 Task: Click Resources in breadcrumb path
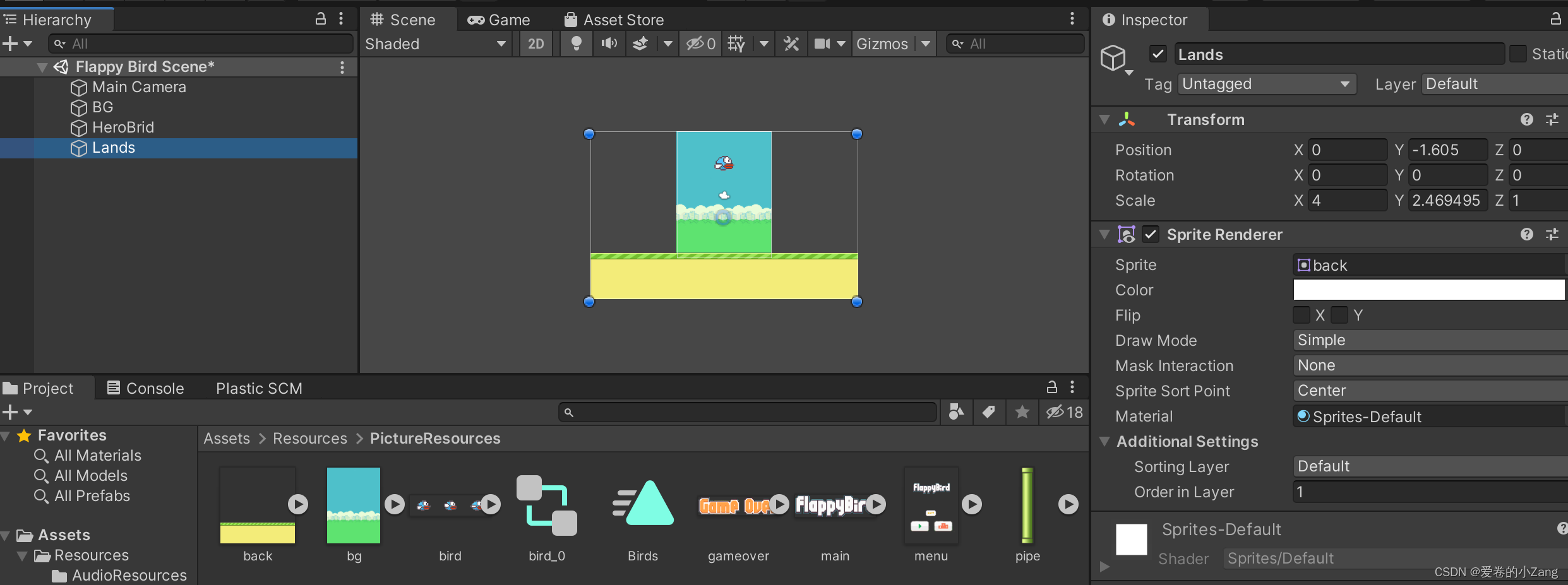coord(309,439)
